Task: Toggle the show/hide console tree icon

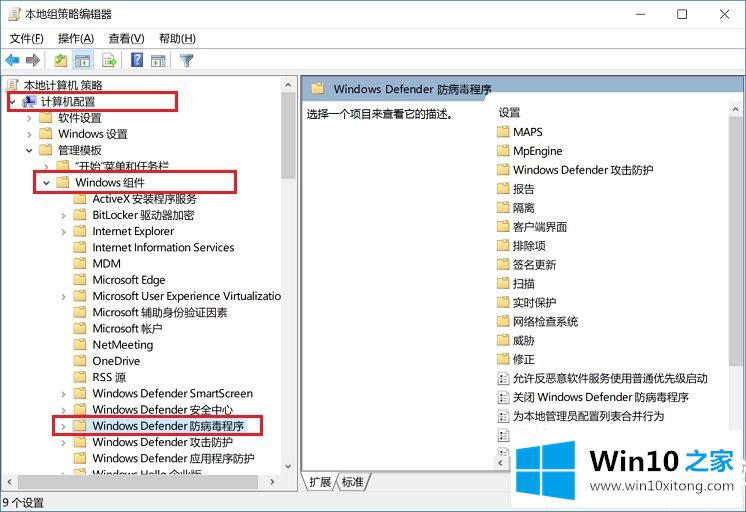Action: pyautogui.click(x=82, y=60)
